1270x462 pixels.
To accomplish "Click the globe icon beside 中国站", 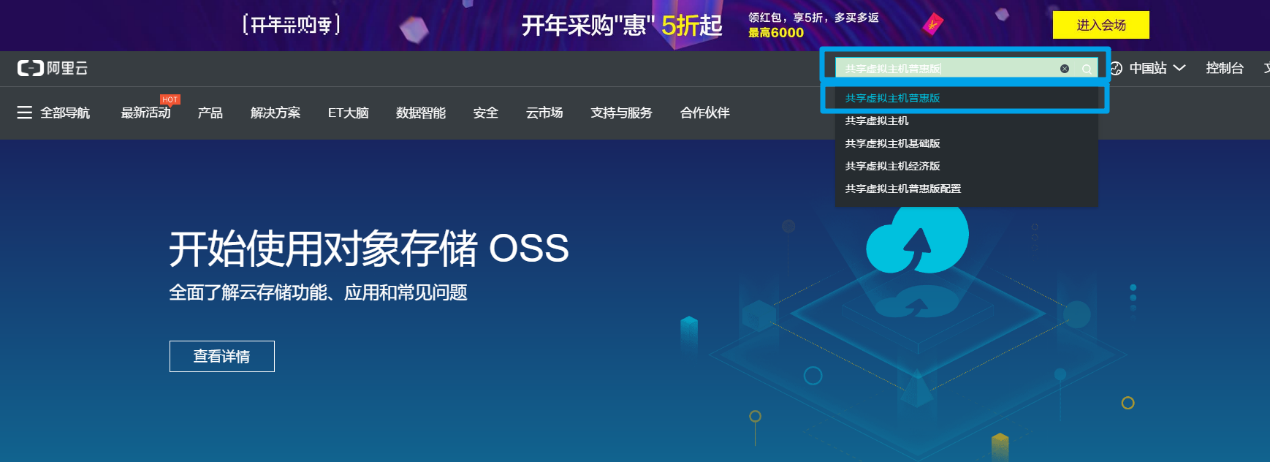I will pos(1116,68).
